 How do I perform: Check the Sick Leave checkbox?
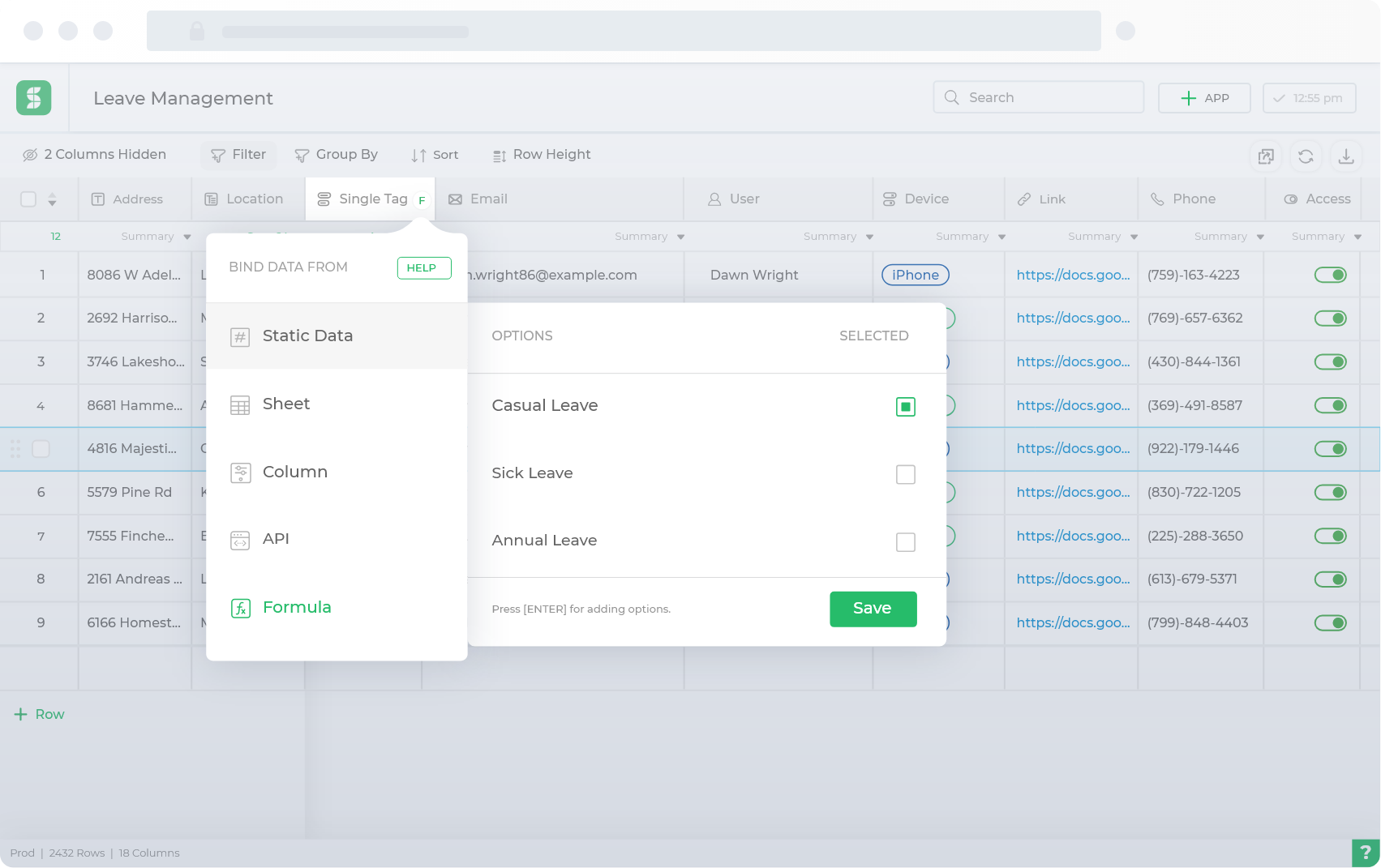[906, 474]
